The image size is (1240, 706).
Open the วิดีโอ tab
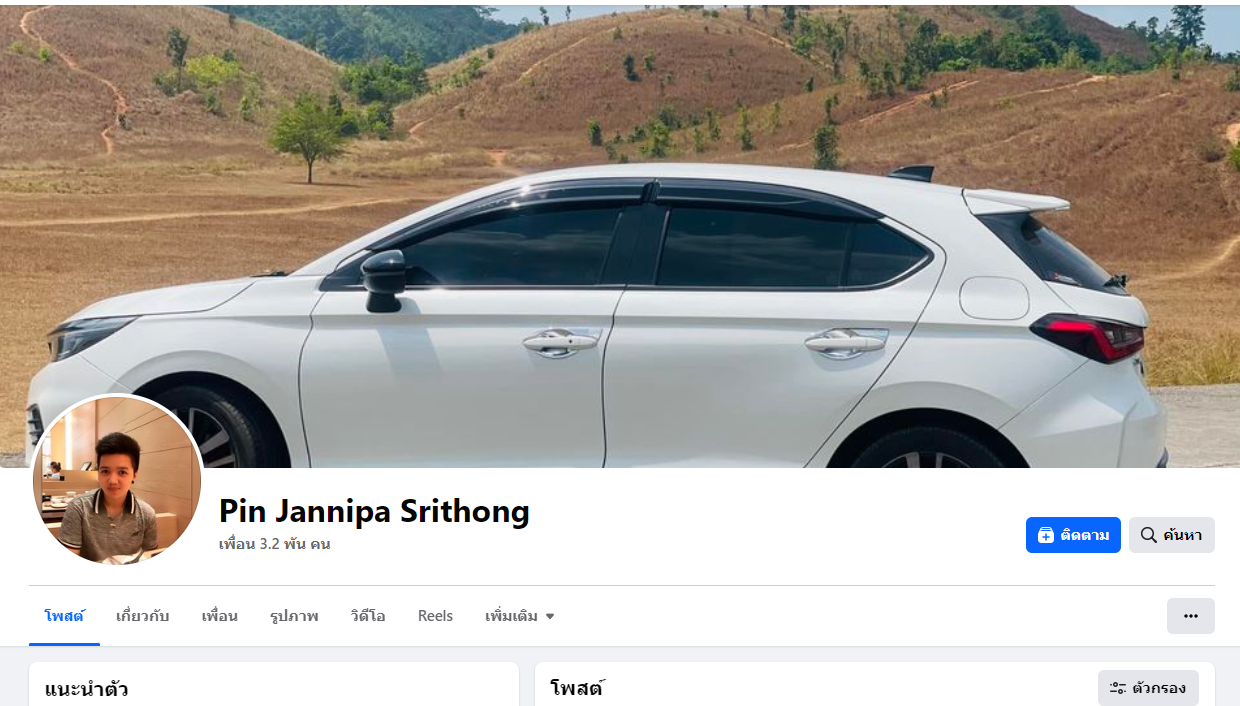[368, 616]
